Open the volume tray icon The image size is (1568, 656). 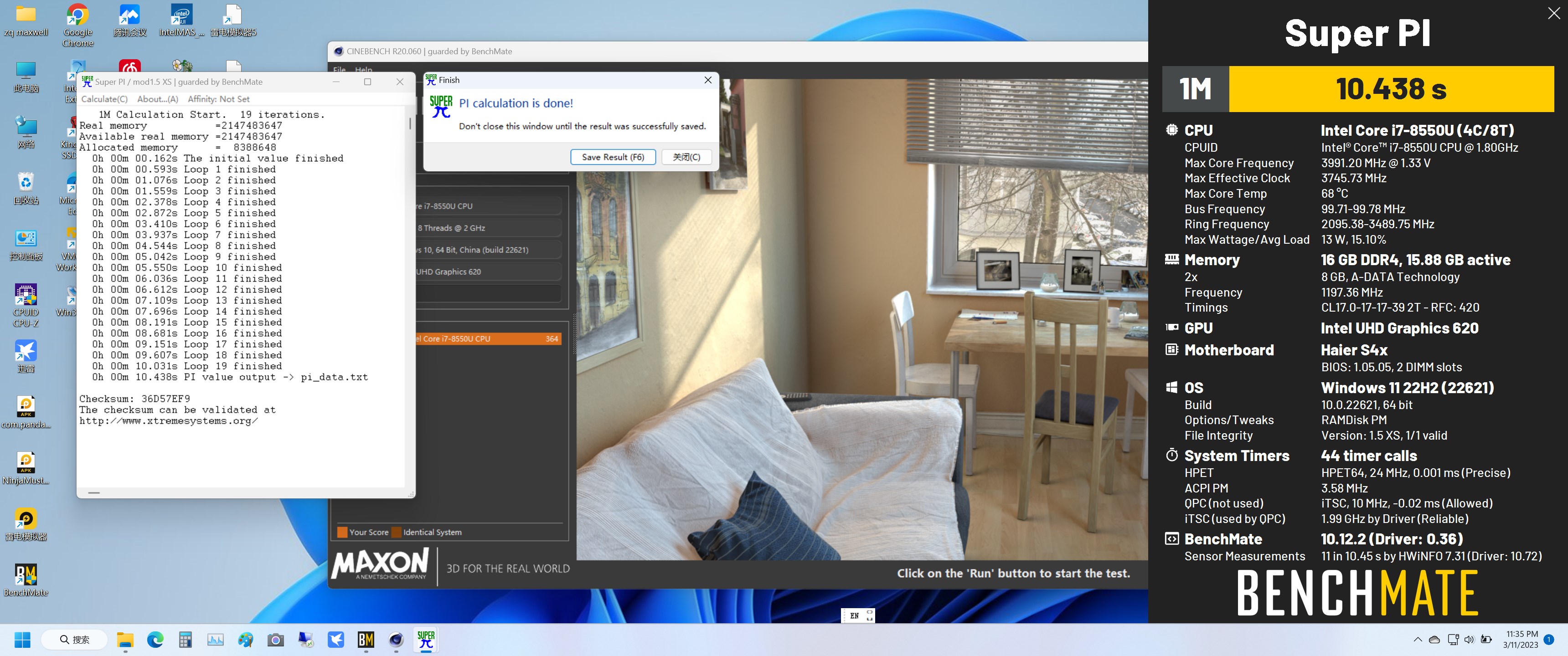coord(1470,640)
